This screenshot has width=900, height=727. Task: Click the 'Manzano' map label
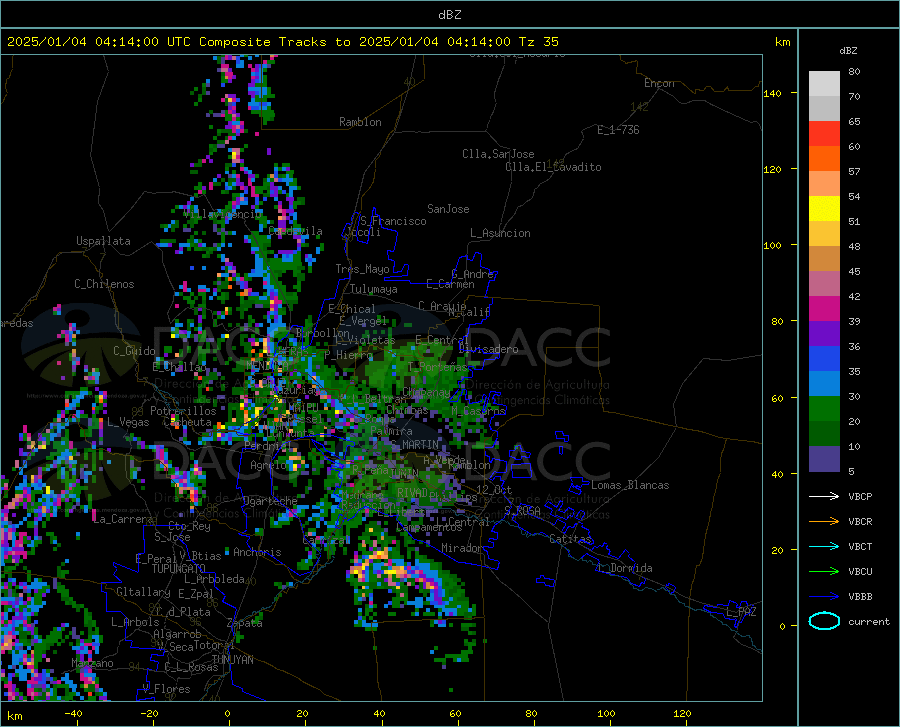(92, 663)
